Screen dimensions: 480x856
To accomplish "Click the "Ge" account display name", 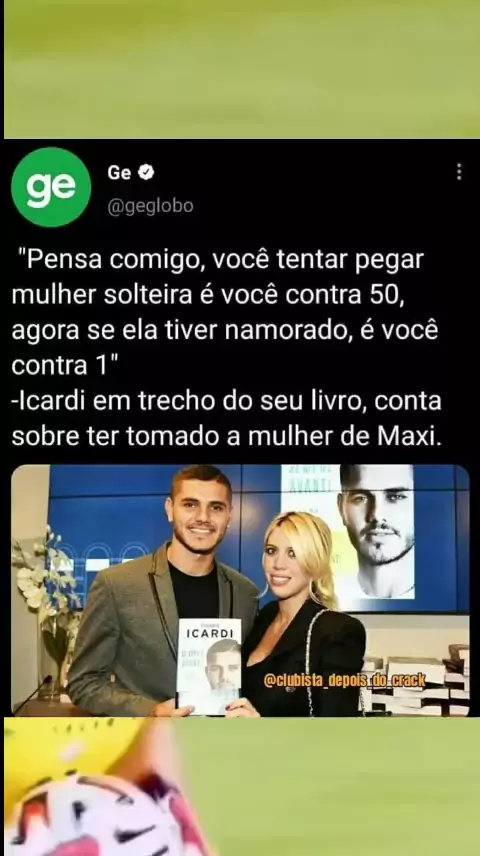I will coord(119,173).
